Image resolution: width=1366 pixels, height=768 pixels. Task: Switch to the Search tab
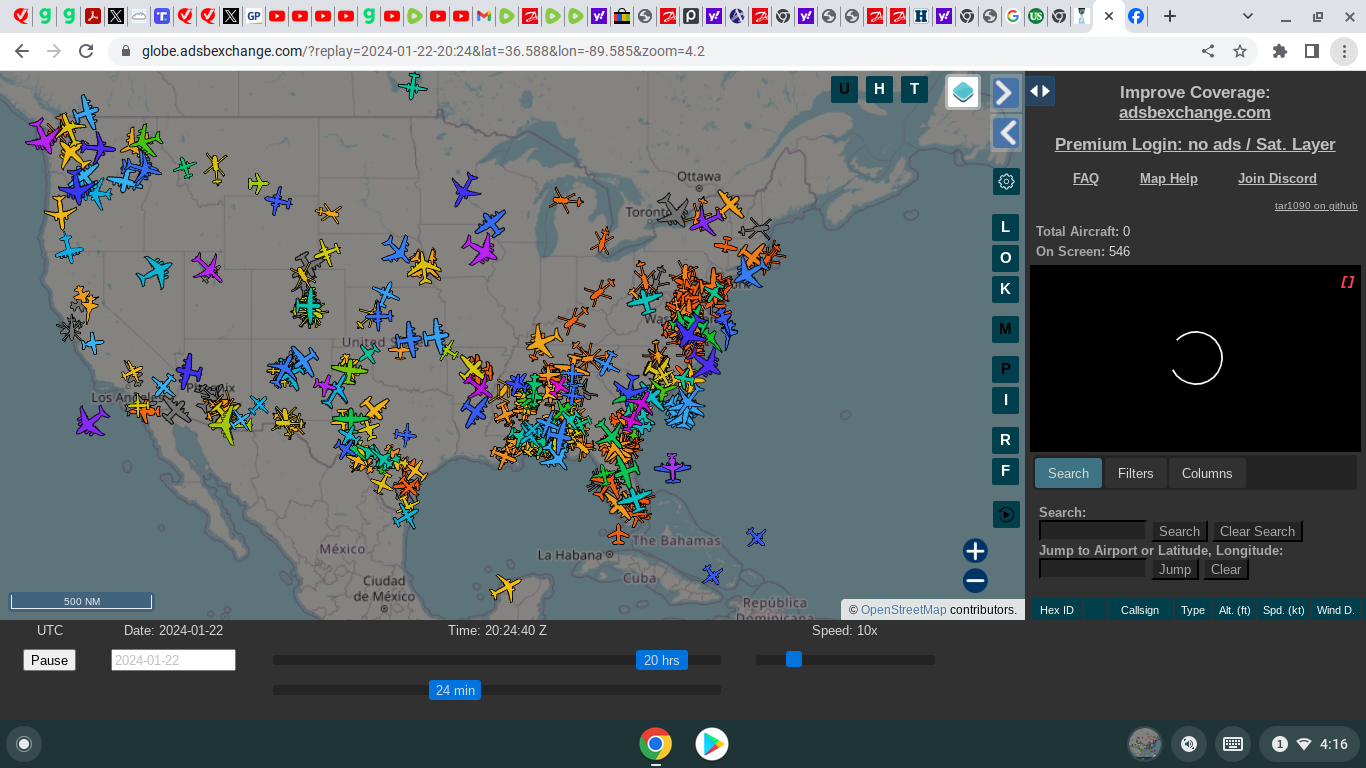[x=1068, y=473]
